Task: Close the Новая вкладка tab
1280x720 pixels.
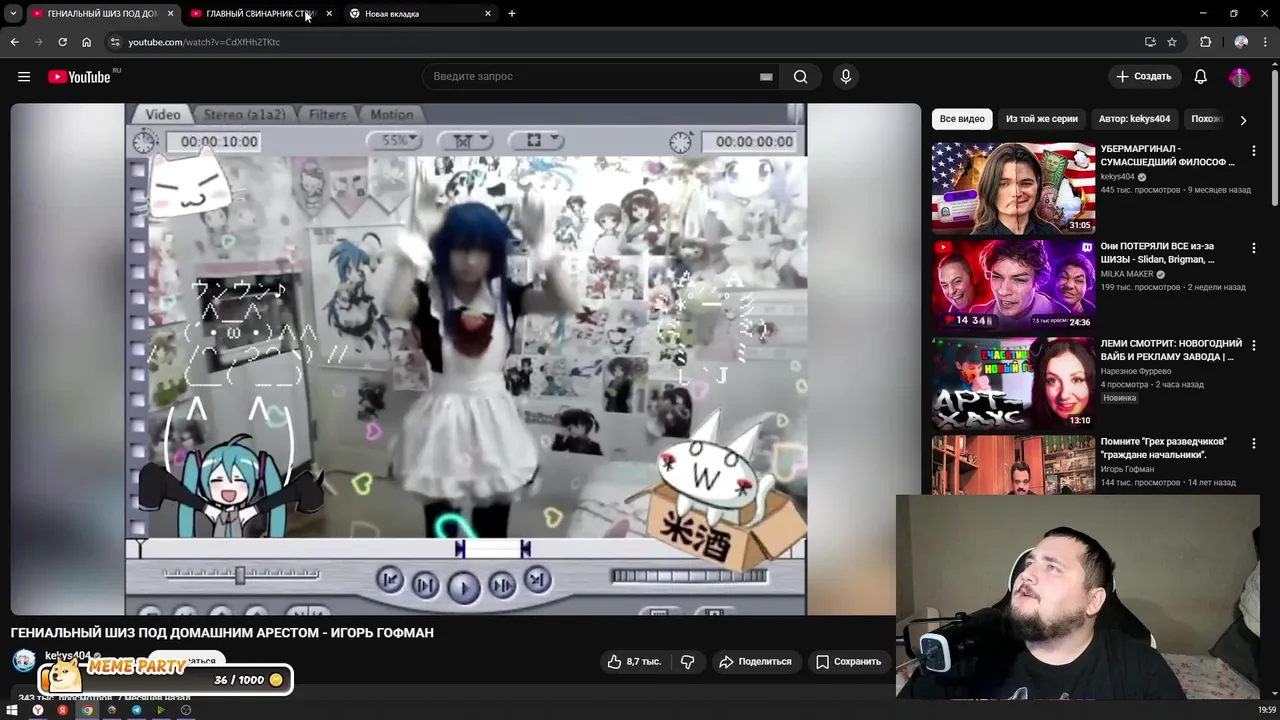Action: 488,14
